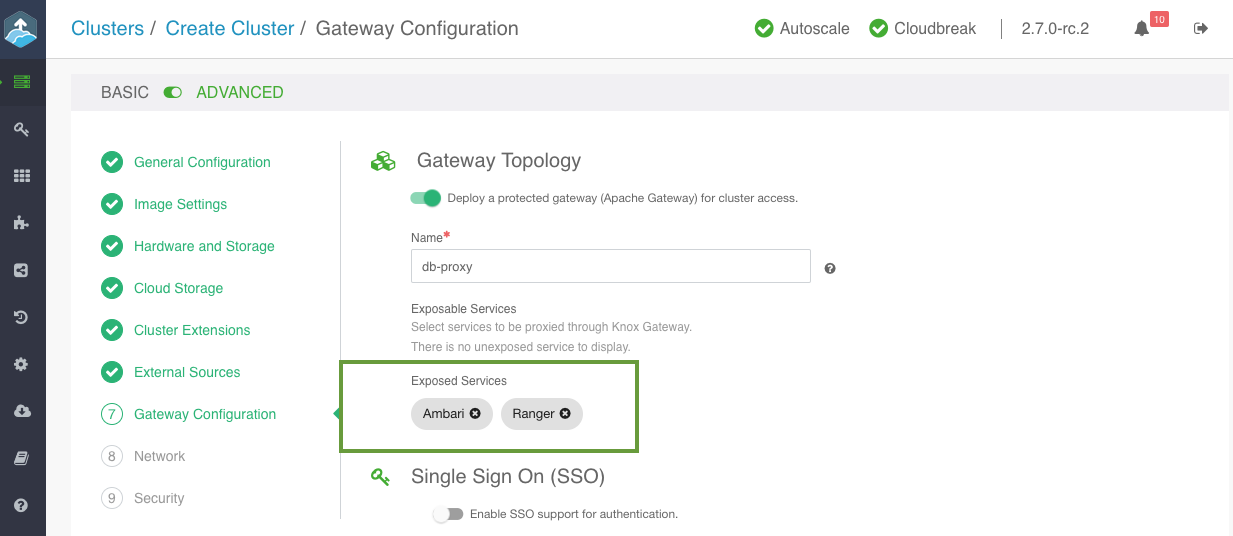This screenshot has height=536, width=1233.
Task: Toggle the Basic/Advanced mode switch
Action: point(173,92)
